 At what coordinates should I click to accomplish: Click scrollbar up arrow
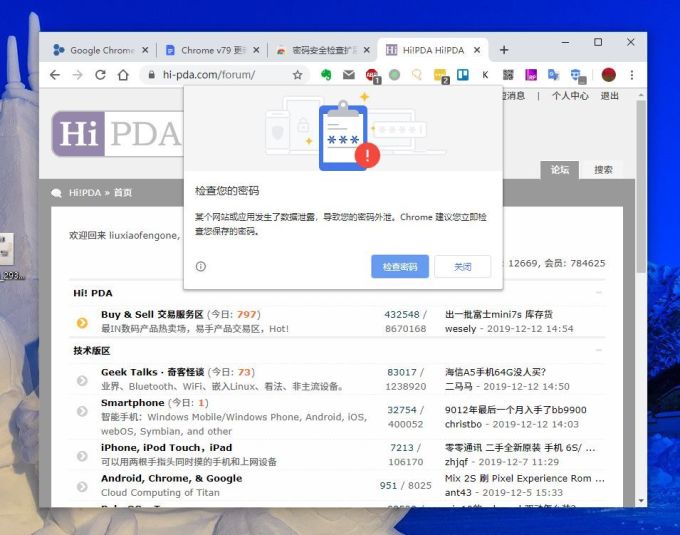(x=641, y=95)
